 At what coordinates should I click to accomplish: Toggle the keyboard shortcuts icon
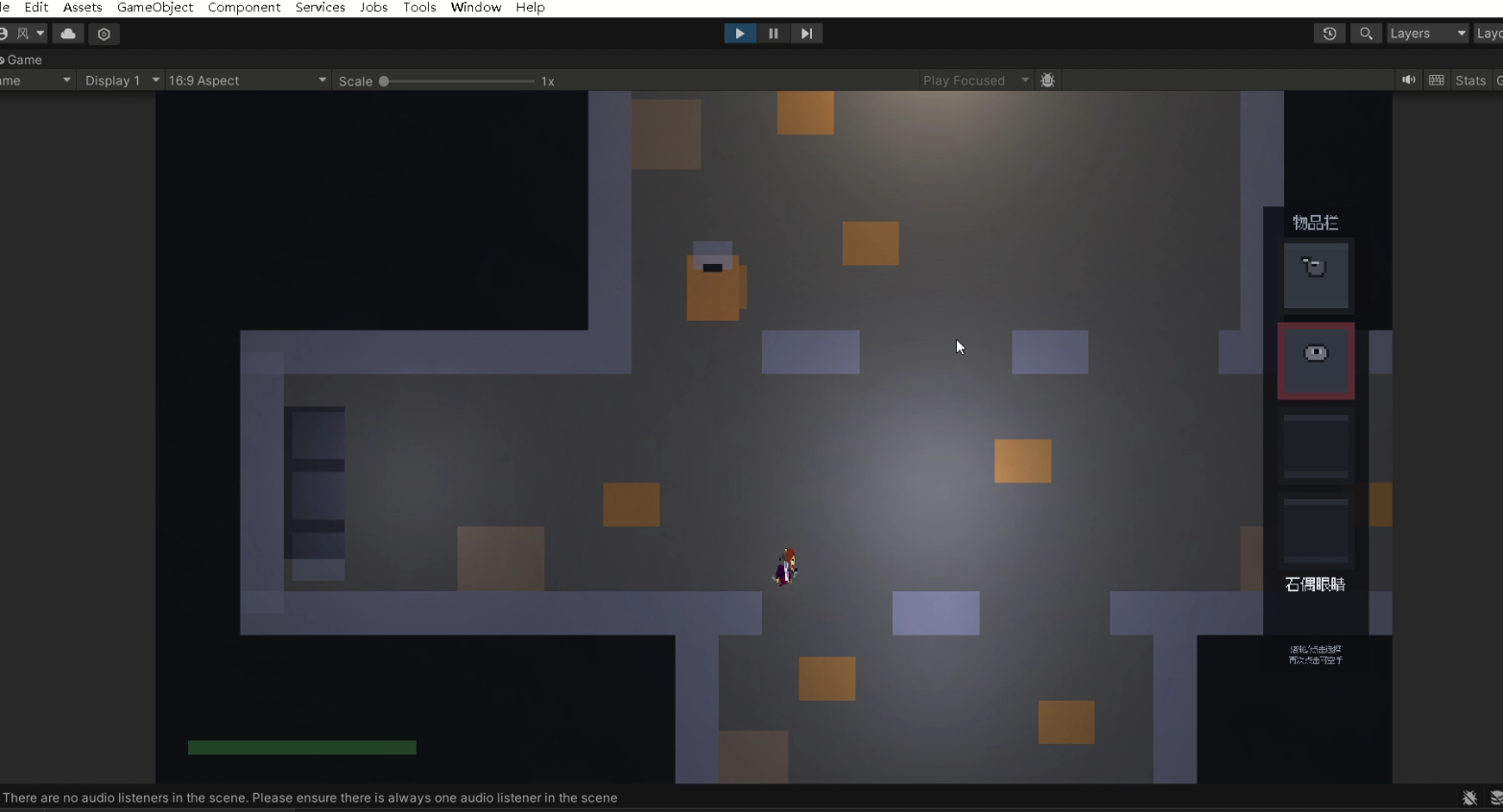[1436, 81]
